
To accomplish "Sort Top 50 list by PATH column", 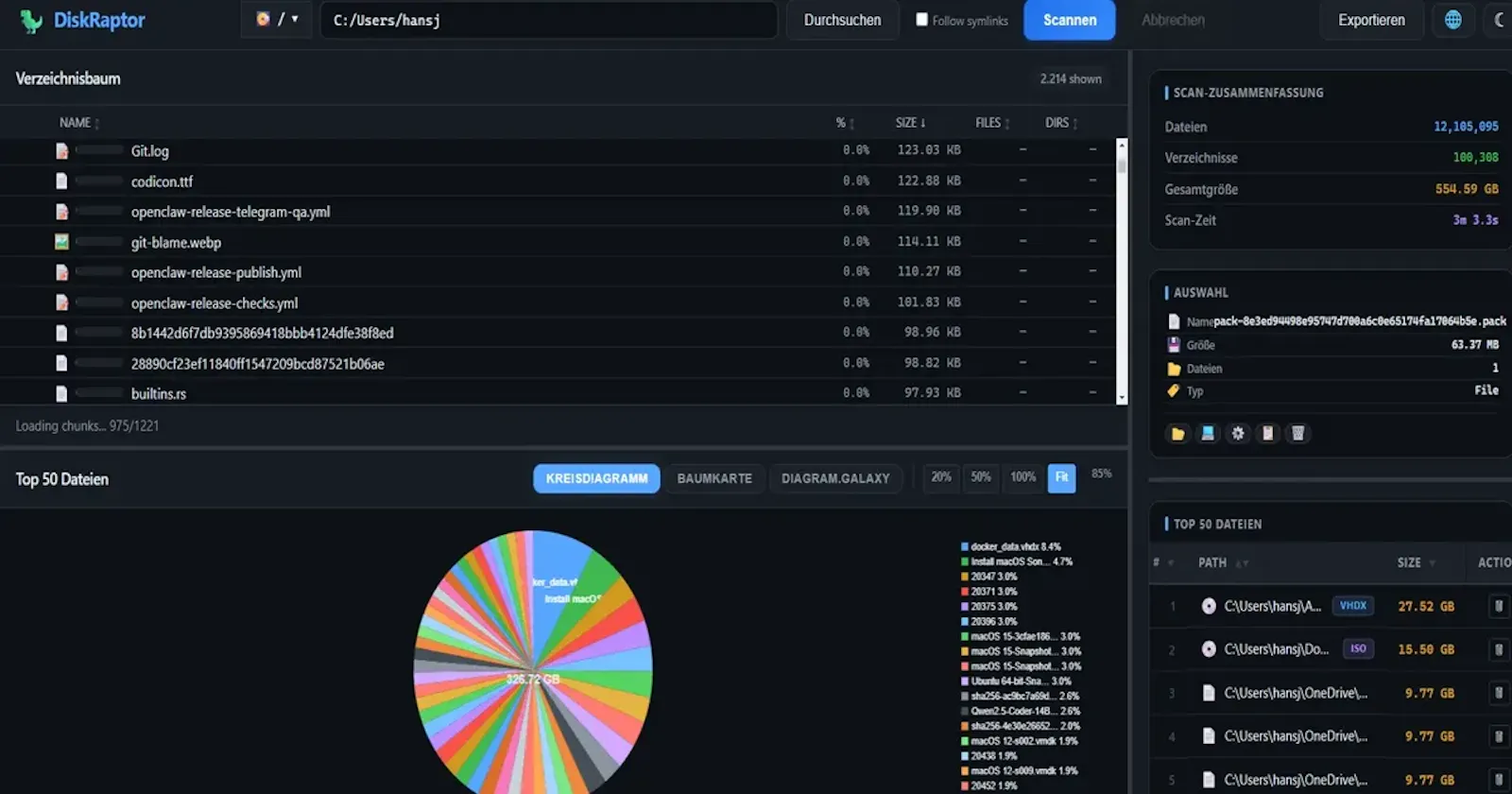I will [1222, 562].
